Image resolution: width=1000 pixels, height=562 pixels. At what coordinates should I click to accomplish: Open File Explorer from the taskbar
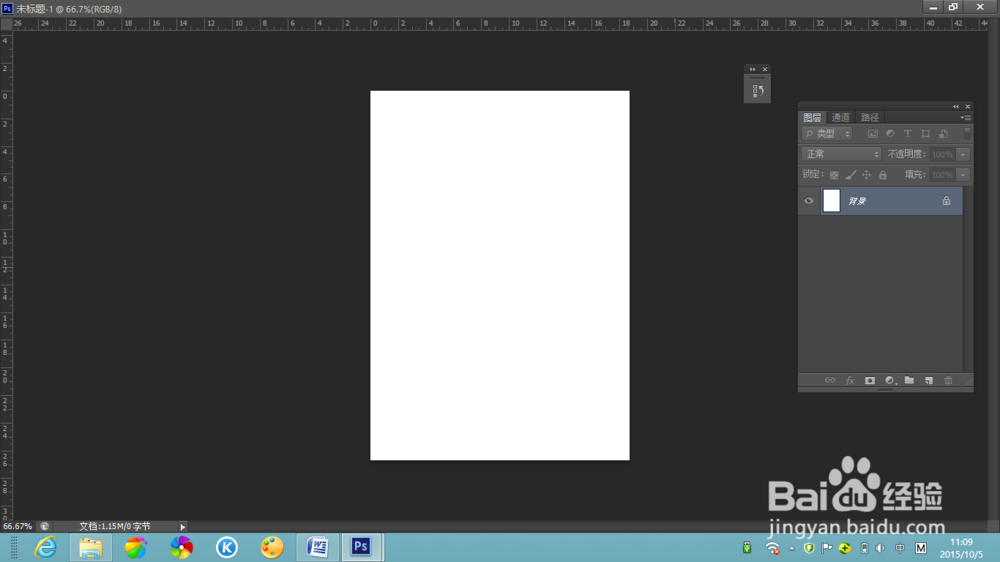(x=91, y=548)
